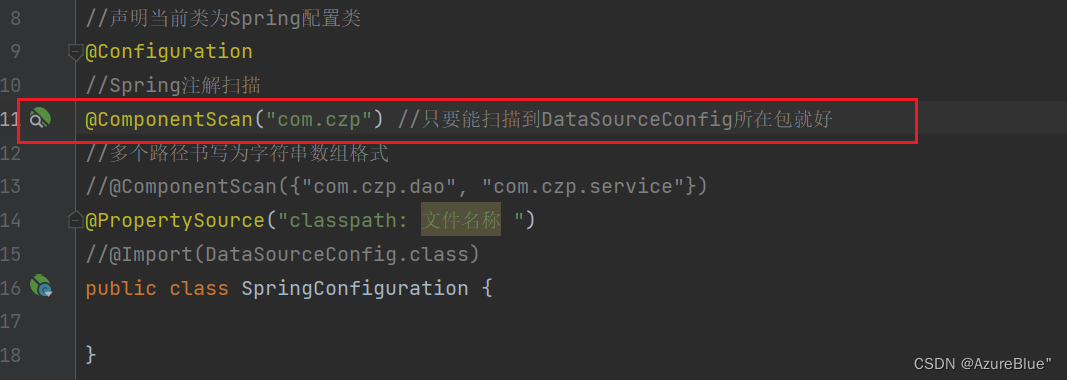Click line number 13 in the gutter

click(x=10, y=186)
